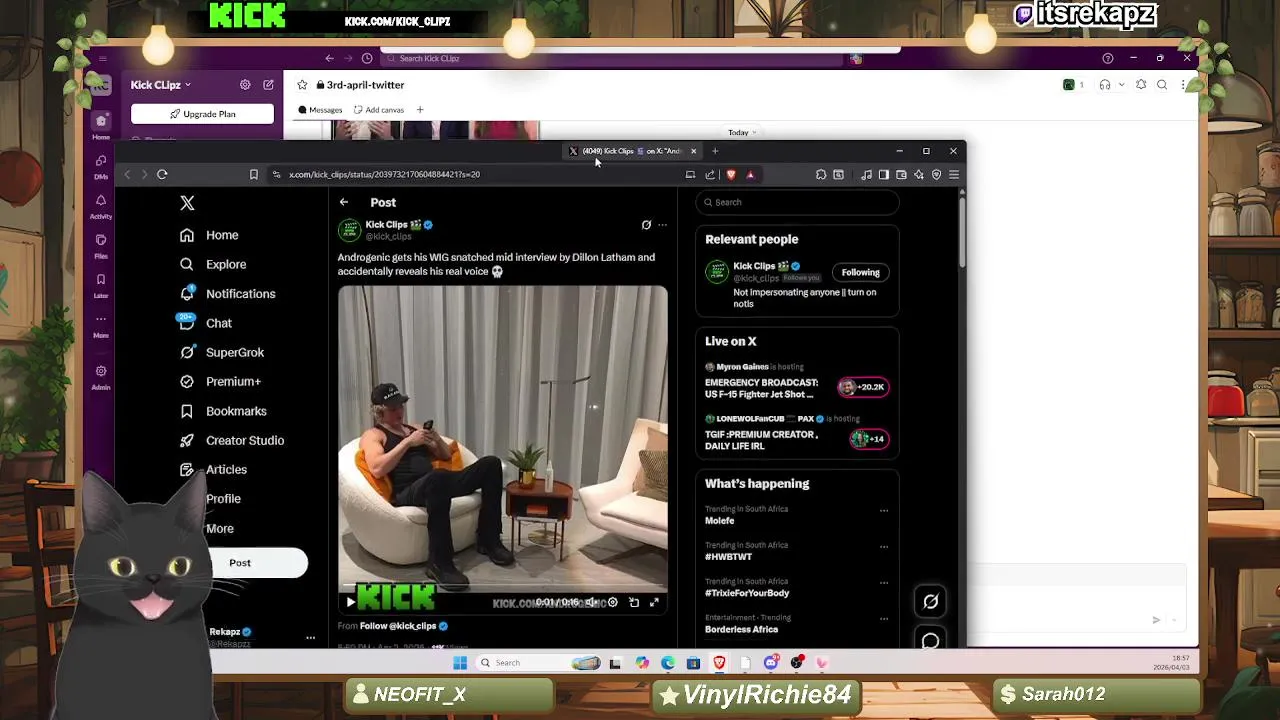
Task: Click Upgrade Plan in Slack
Action: (x=202, y=114)
